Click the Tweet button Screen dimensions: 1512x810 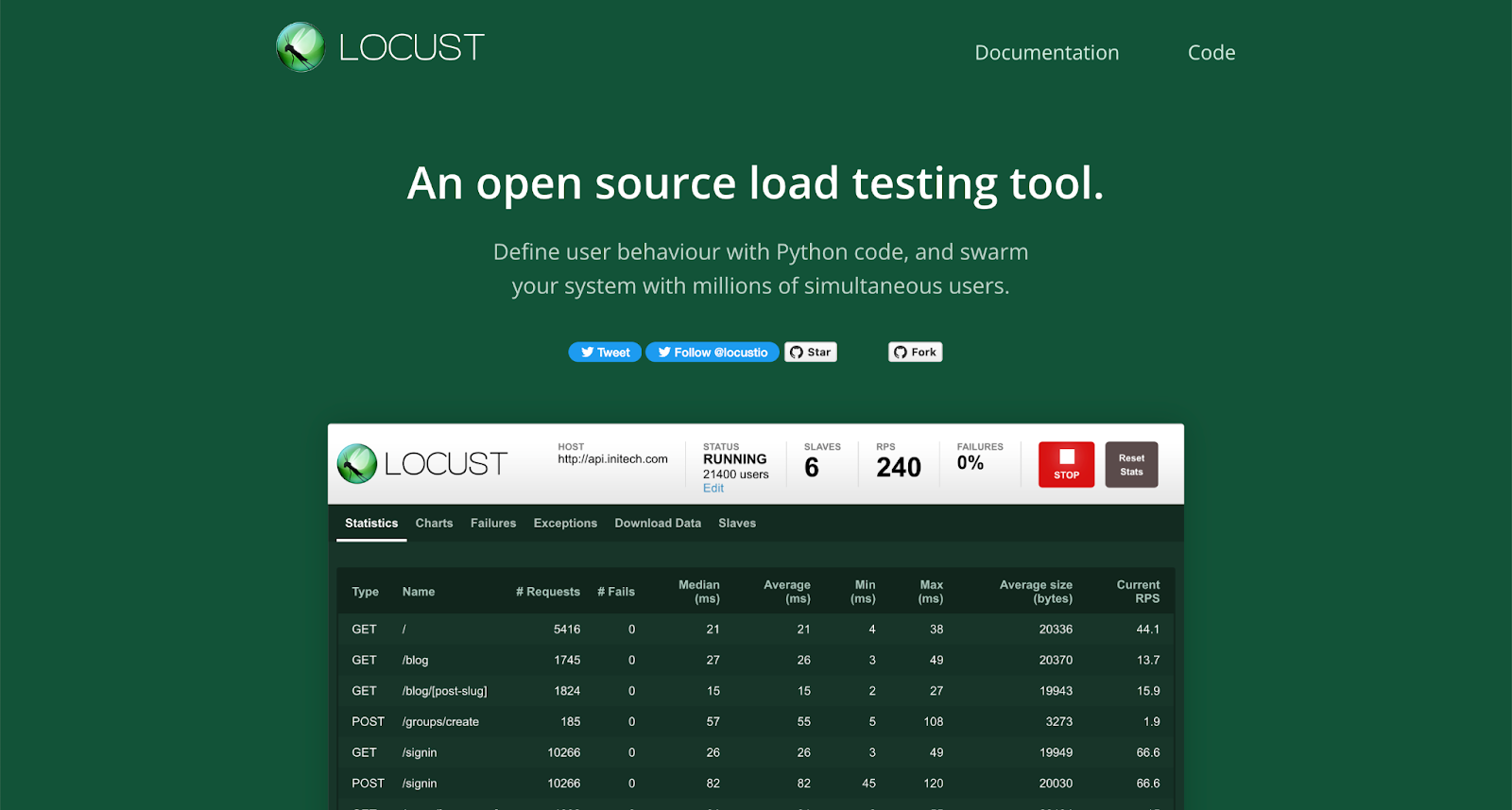[605, 353]
